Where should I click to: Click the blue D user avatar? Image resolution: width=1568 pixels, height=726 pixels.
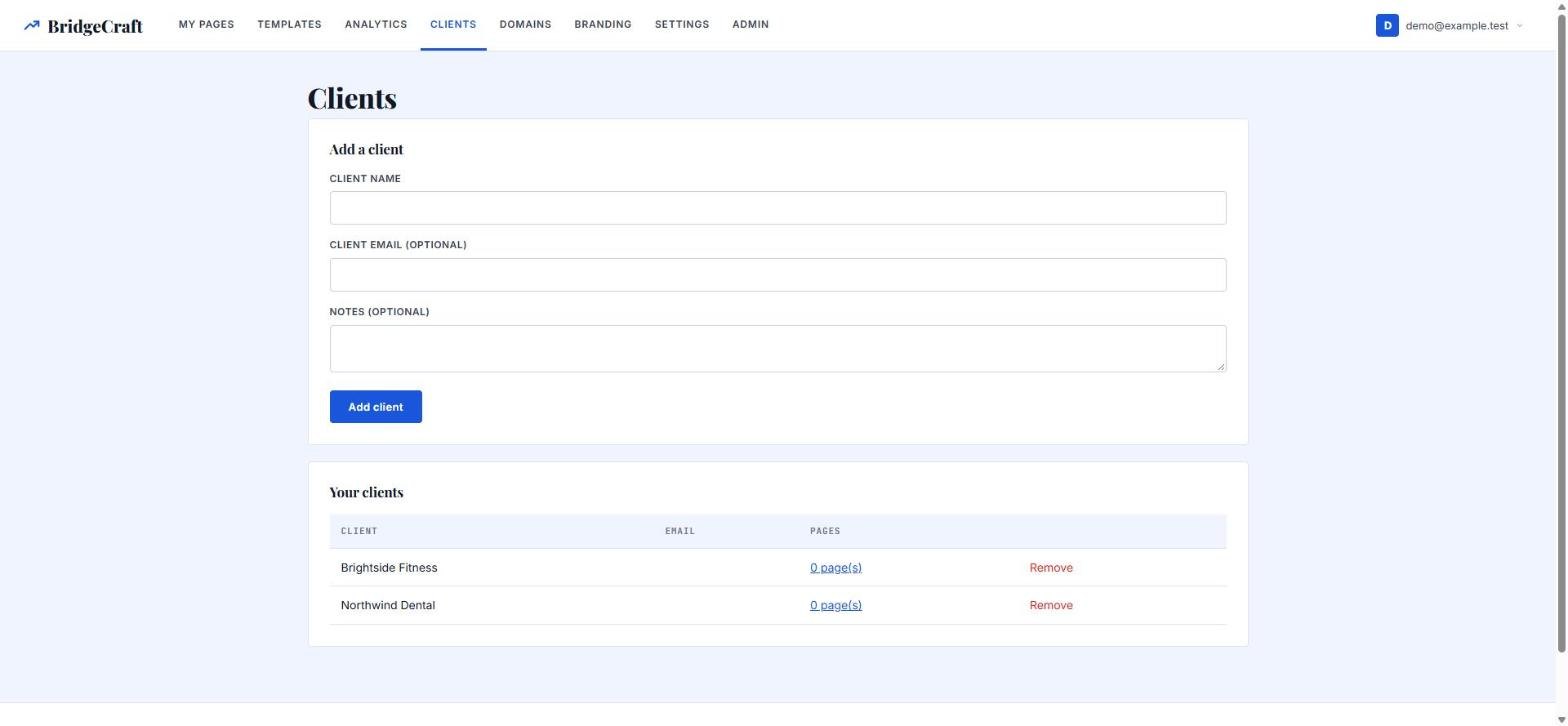(x=1387, y=26)
